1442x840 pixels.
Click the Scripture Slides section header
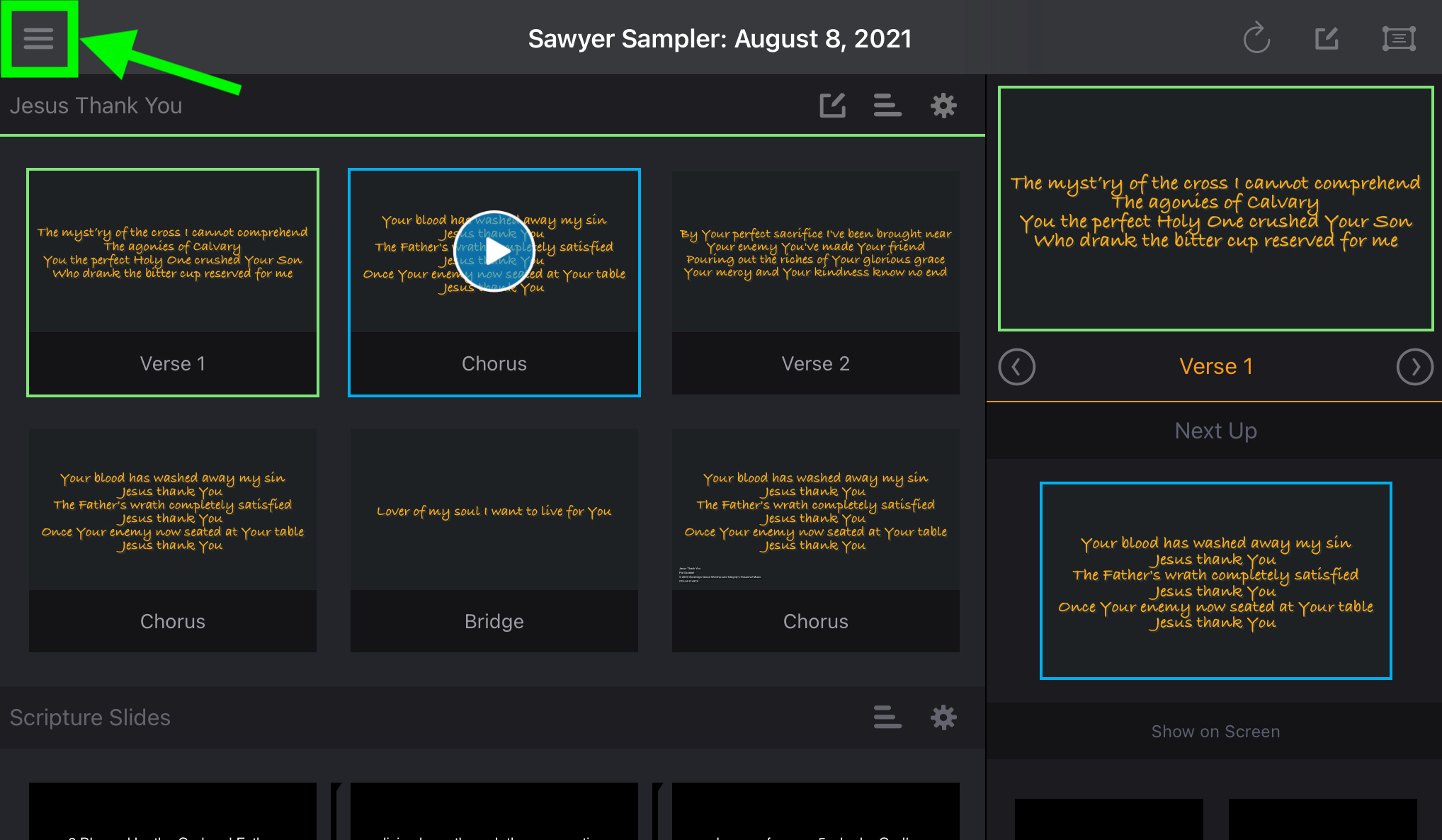pyautogui.click(x=90, y=717)
